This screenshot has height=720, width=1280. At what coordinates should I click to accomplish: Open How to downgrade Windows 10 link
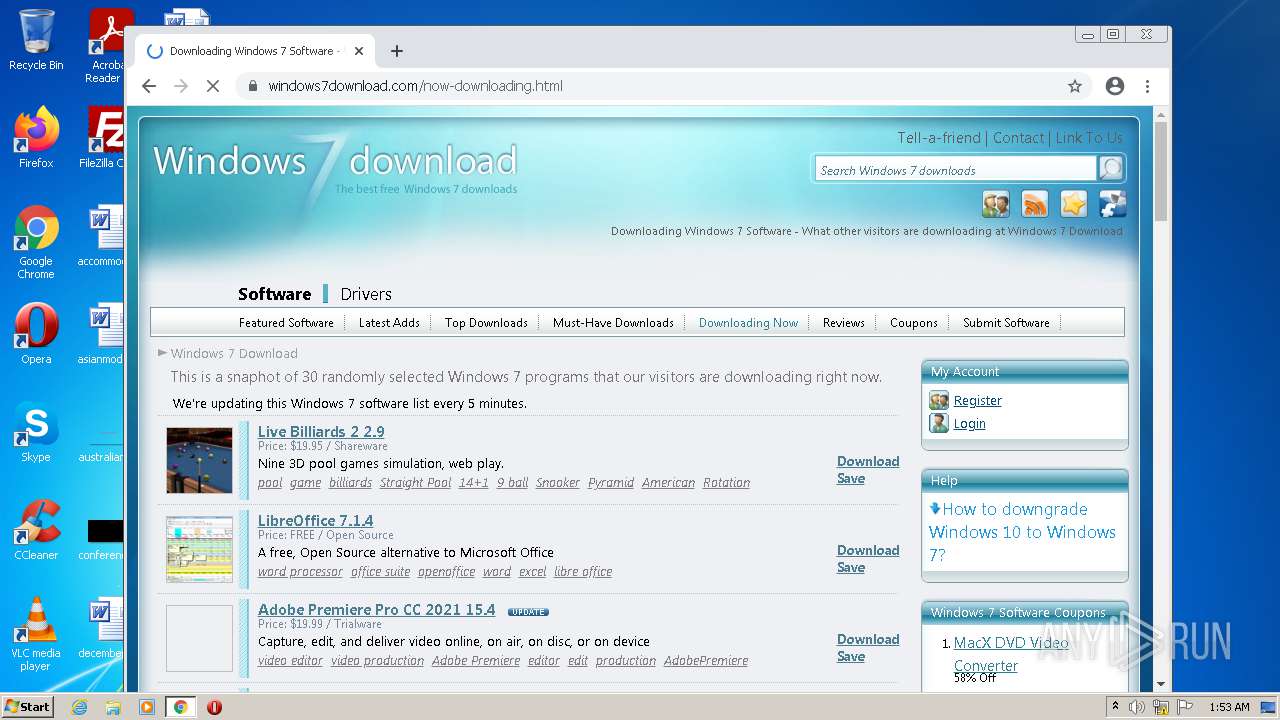[1022, 532]
